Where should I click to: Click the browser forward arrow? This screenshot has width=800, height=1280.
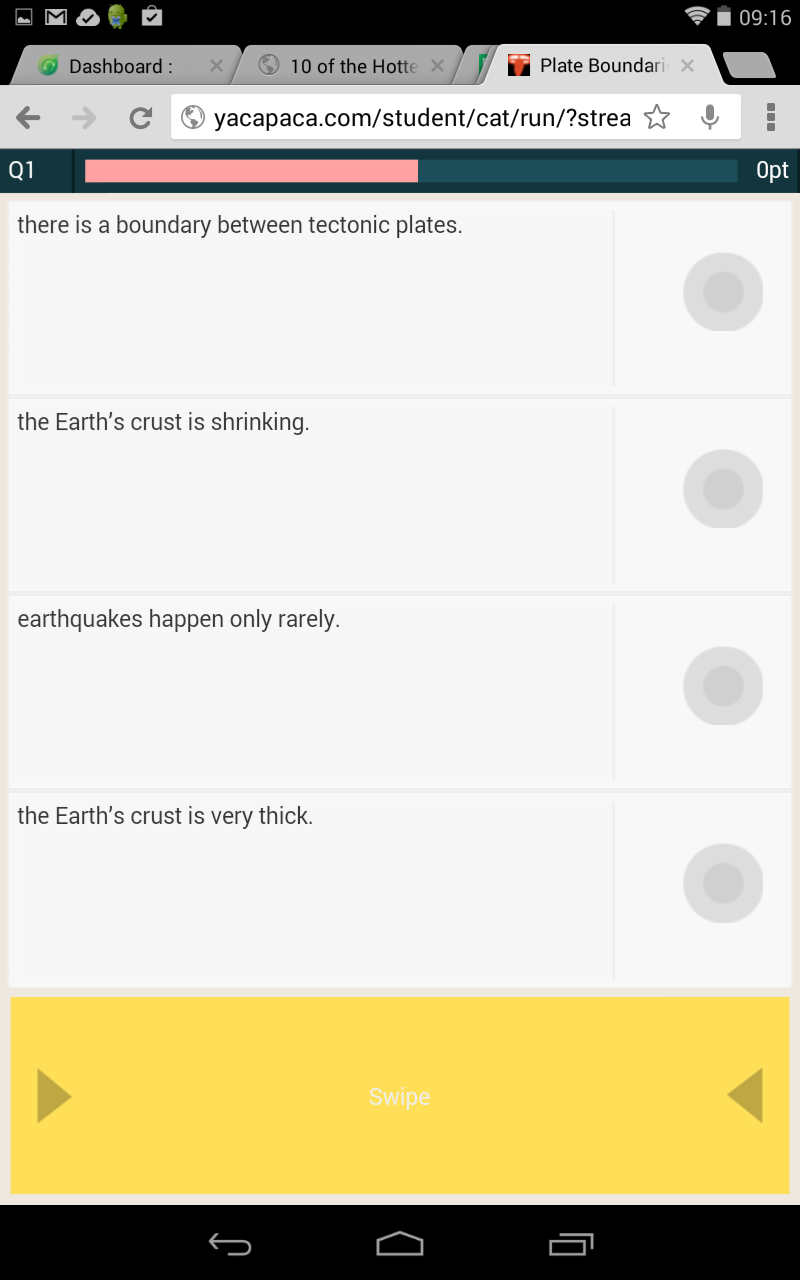coord(84,118)
